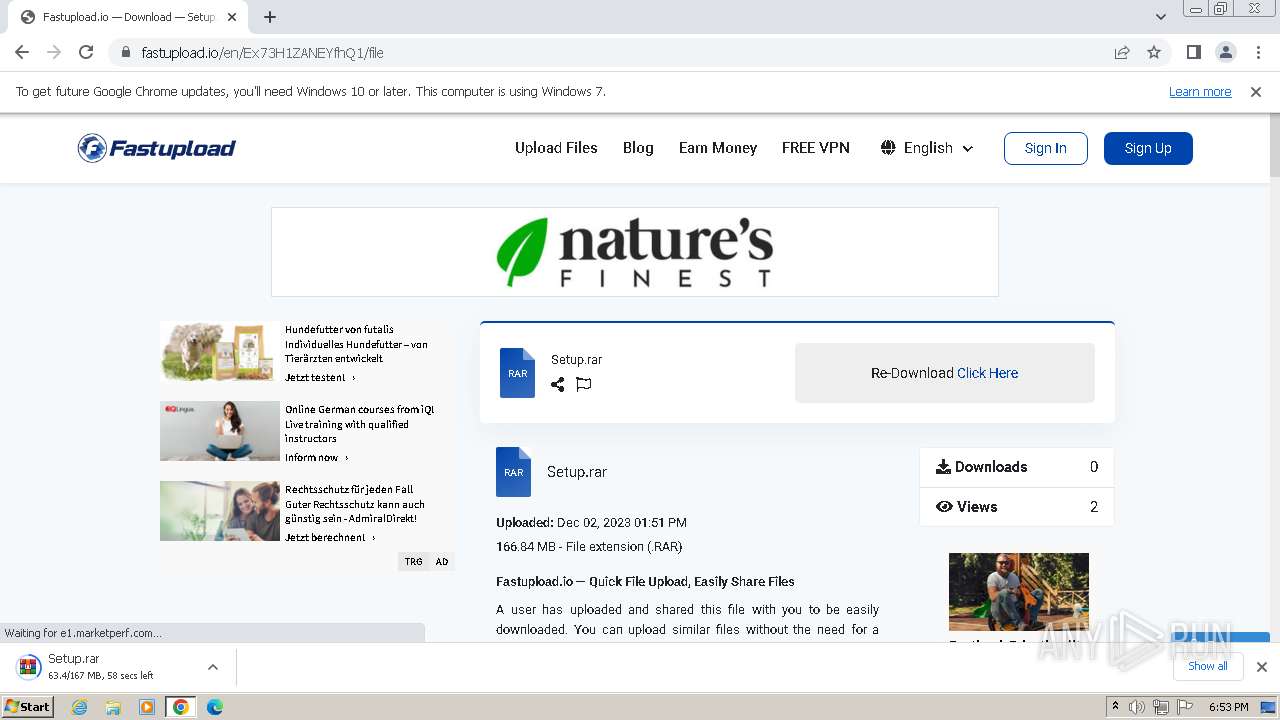Click Show all downloads button
The height and width of the screenshot is (720, 1280).
[1208, 666]
